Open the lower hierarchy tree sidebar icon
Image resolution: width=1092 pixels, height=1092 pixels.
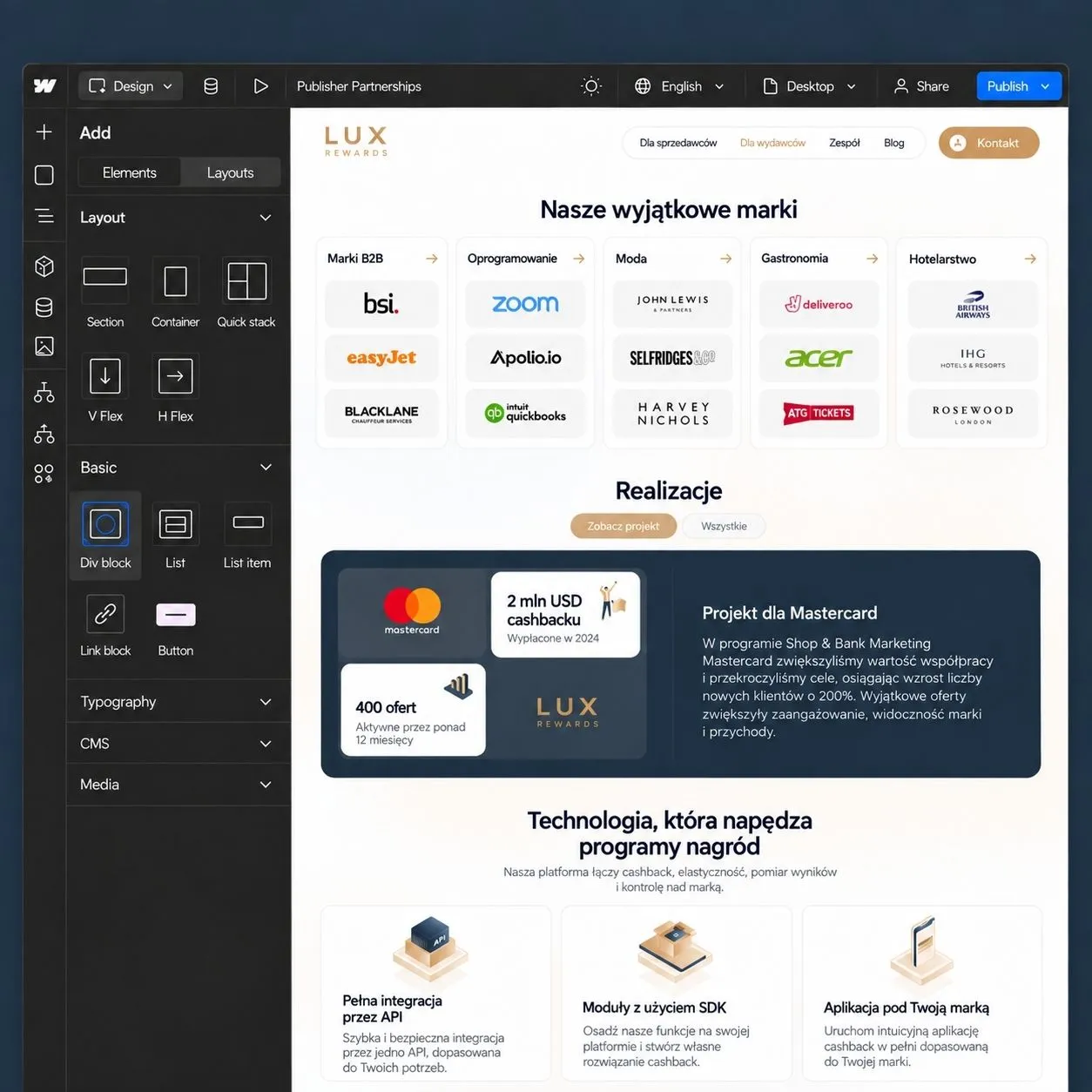pos(44,433)
